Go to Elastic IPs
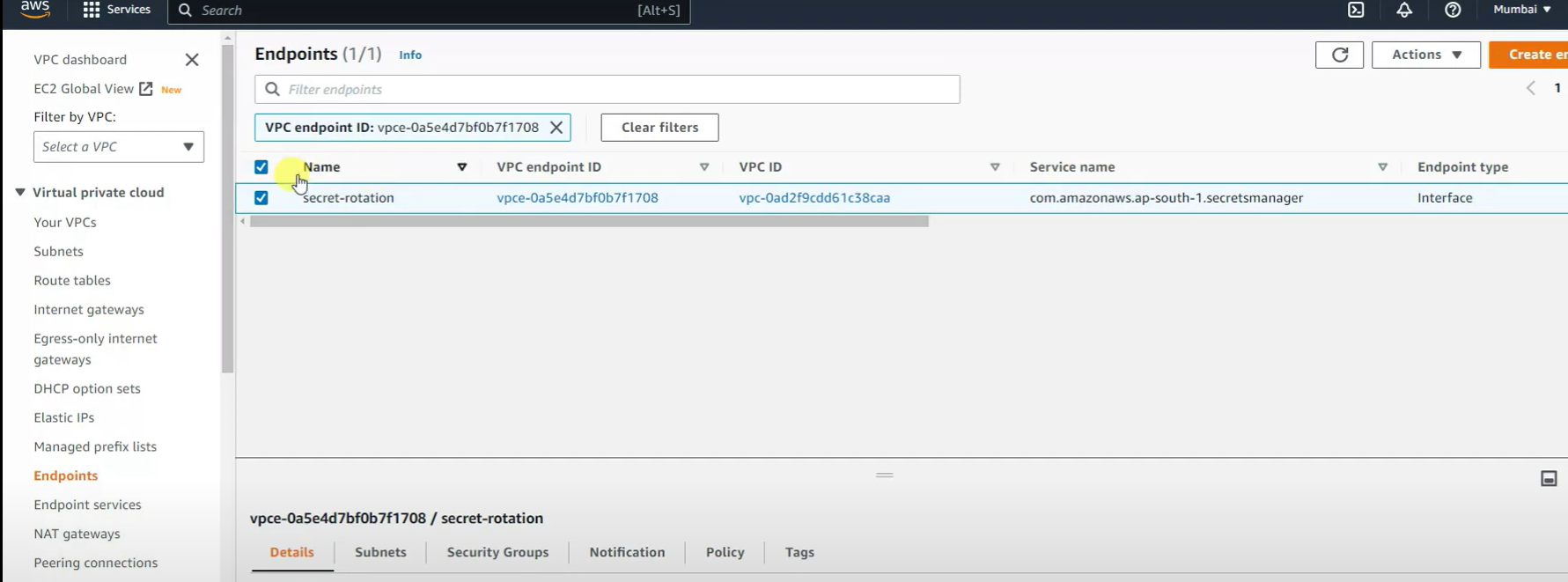The width and height of the screenshot is (1568, 582). click(63, 418)
